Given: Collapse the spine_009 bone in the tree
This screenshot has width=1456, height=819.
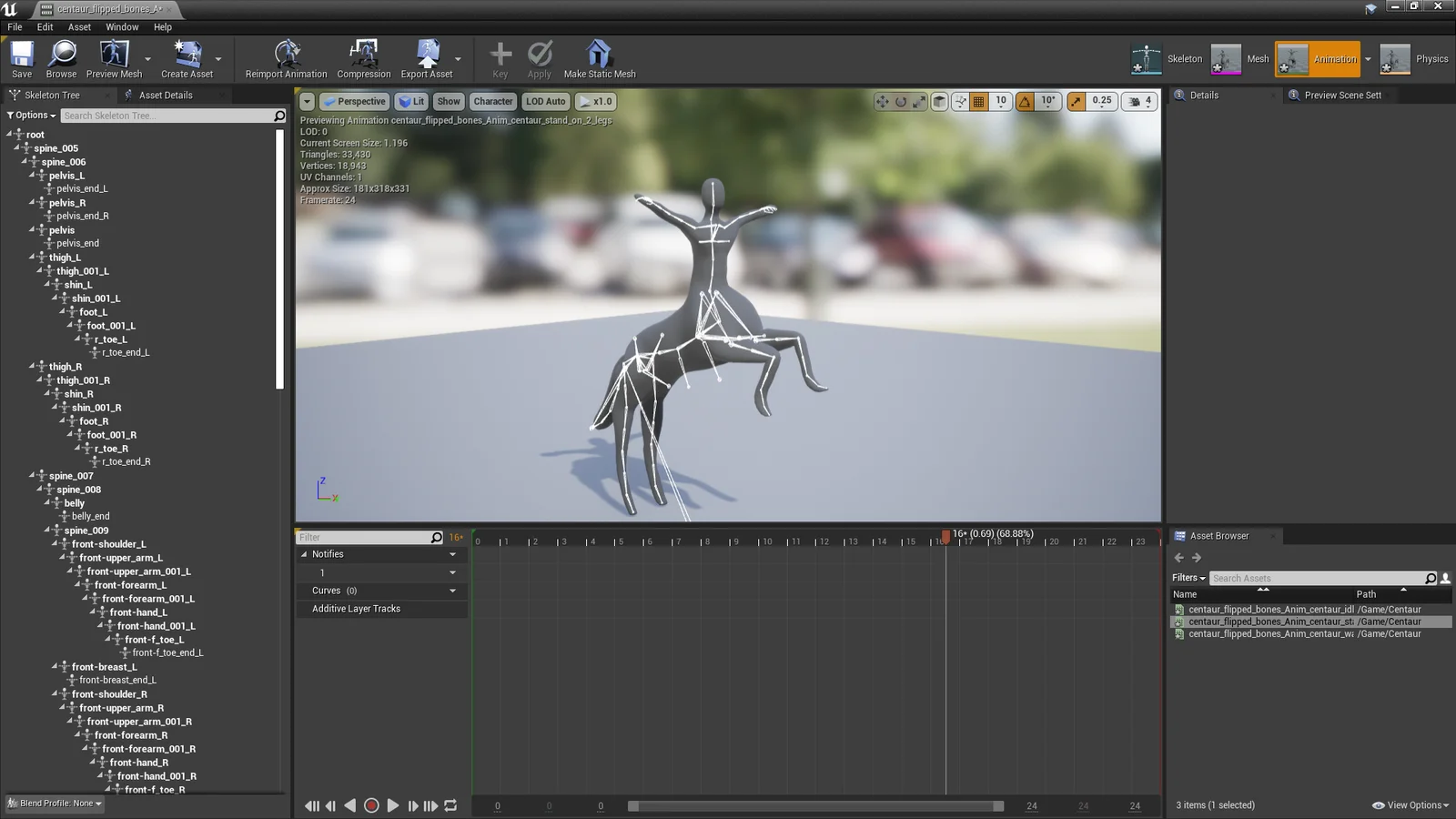Looking at the screenshot, I should 48,530.
